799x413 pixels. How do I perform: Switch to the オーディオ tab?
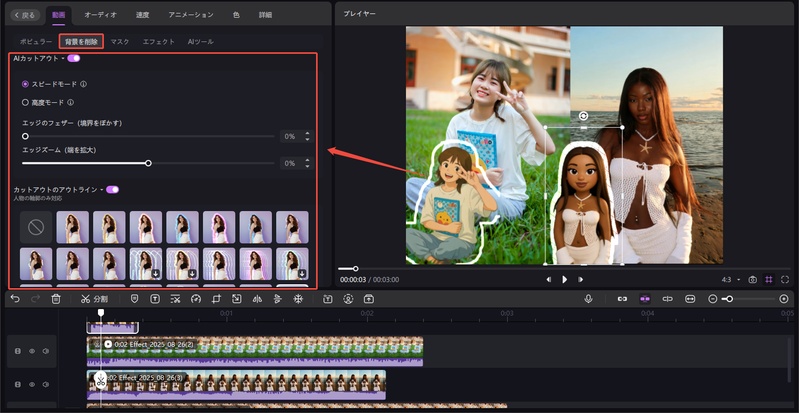100,15
